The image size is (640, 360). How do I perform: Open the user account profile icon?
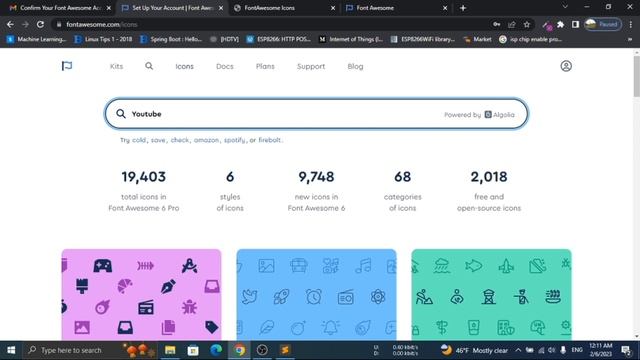(x=566, y=66)
